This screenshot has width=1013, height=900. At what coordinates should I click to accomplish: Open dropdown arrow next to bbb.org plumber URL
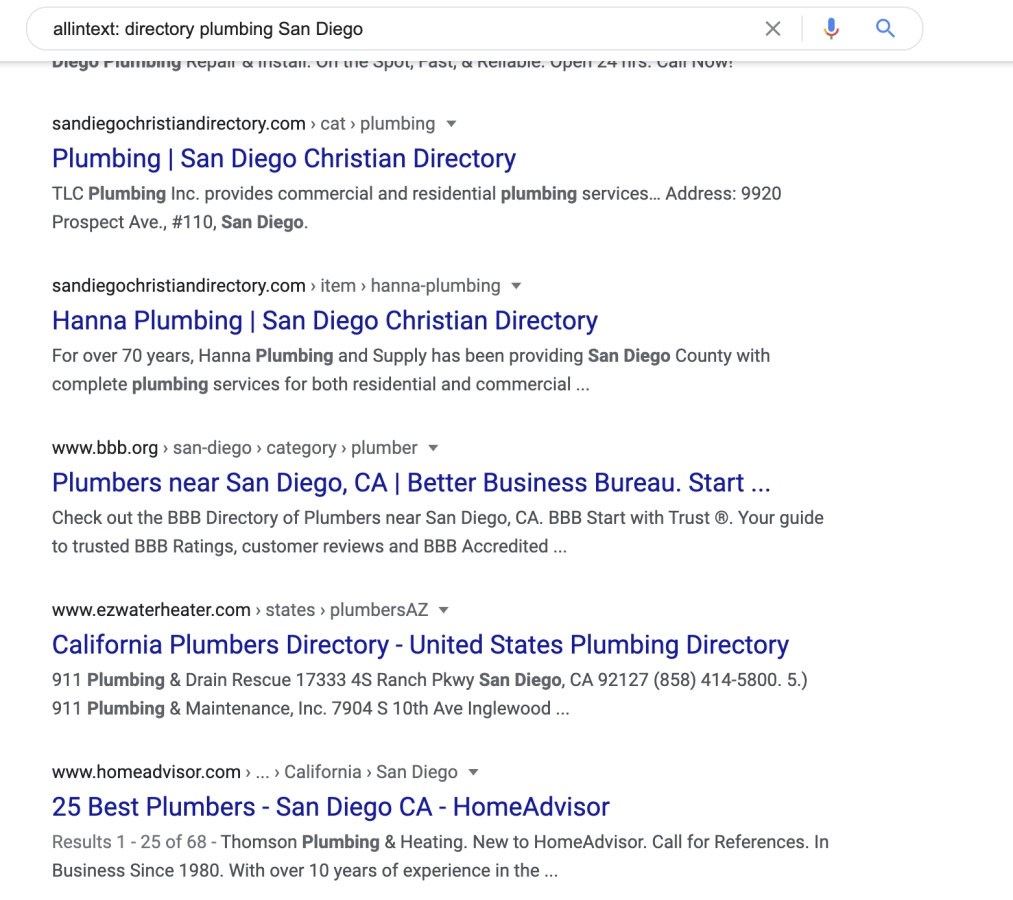(x=433, y=448)
